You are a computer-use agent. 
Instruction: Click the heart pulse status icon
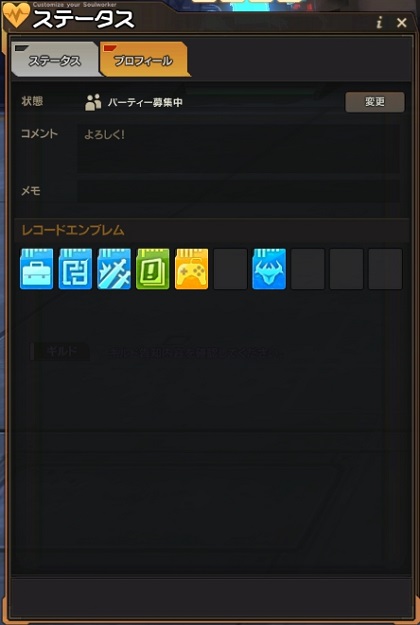16,15
